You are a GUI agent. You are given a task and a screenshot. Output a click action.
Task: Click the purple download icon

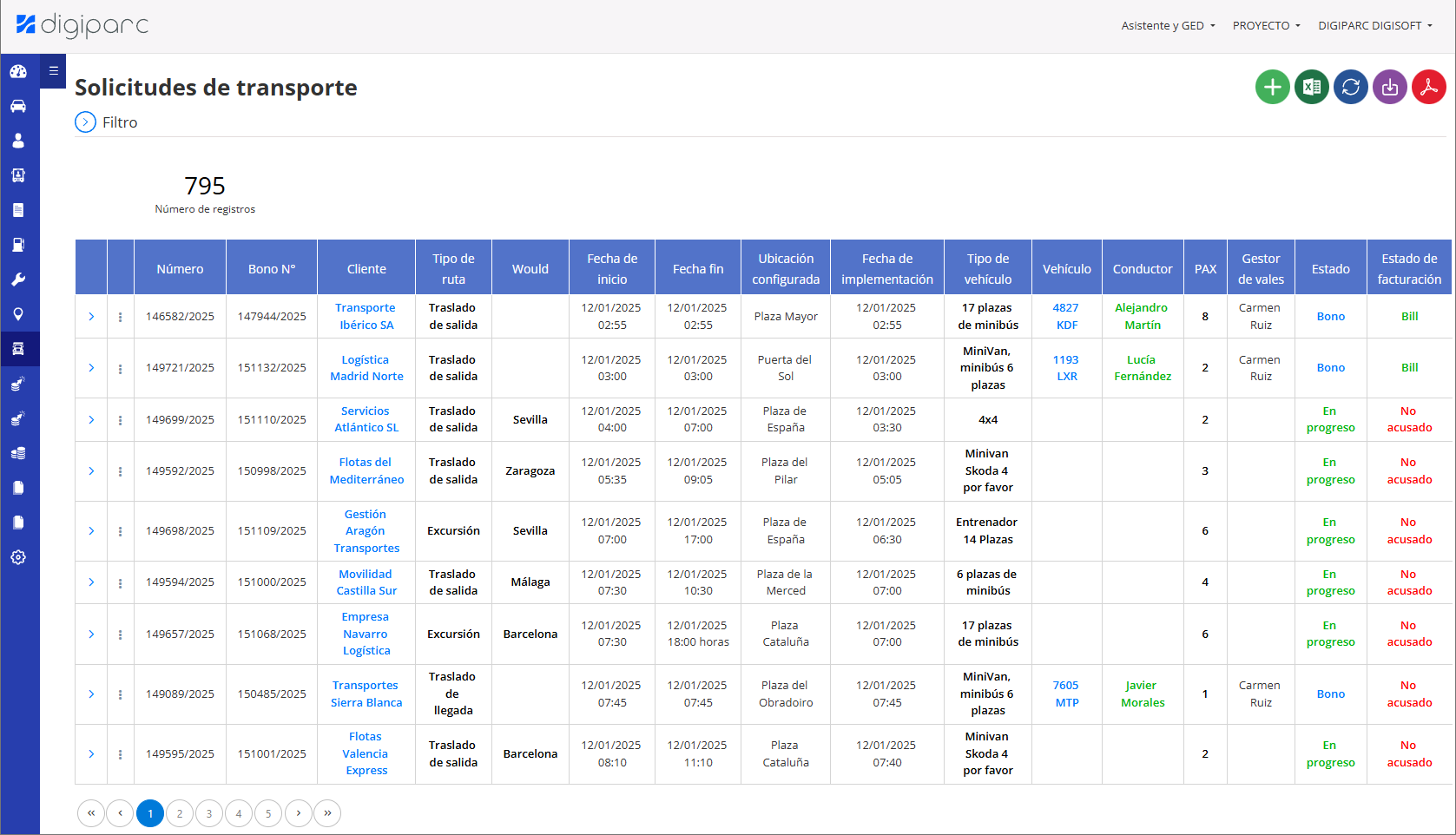[1389, 87]
